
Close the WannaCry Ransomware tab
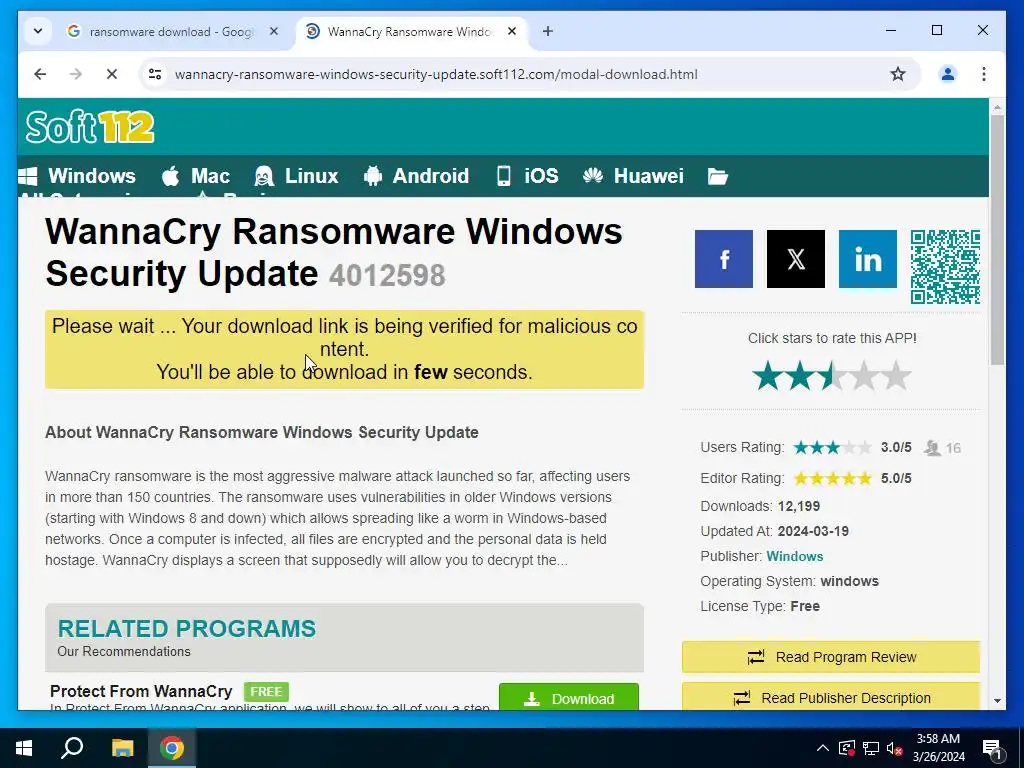click(512, 31)
